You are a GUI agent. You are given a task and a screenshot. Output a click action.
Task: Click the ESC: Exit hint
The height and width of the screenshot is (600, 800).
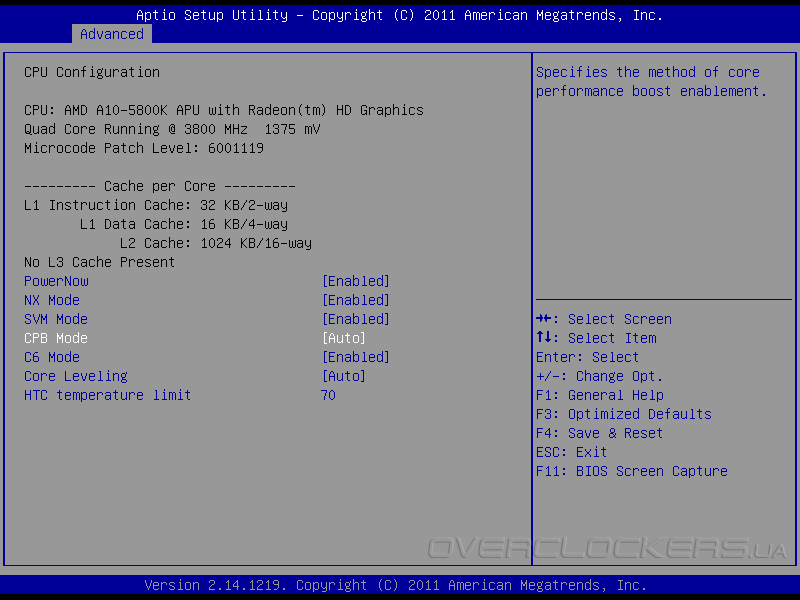(571, 453)
